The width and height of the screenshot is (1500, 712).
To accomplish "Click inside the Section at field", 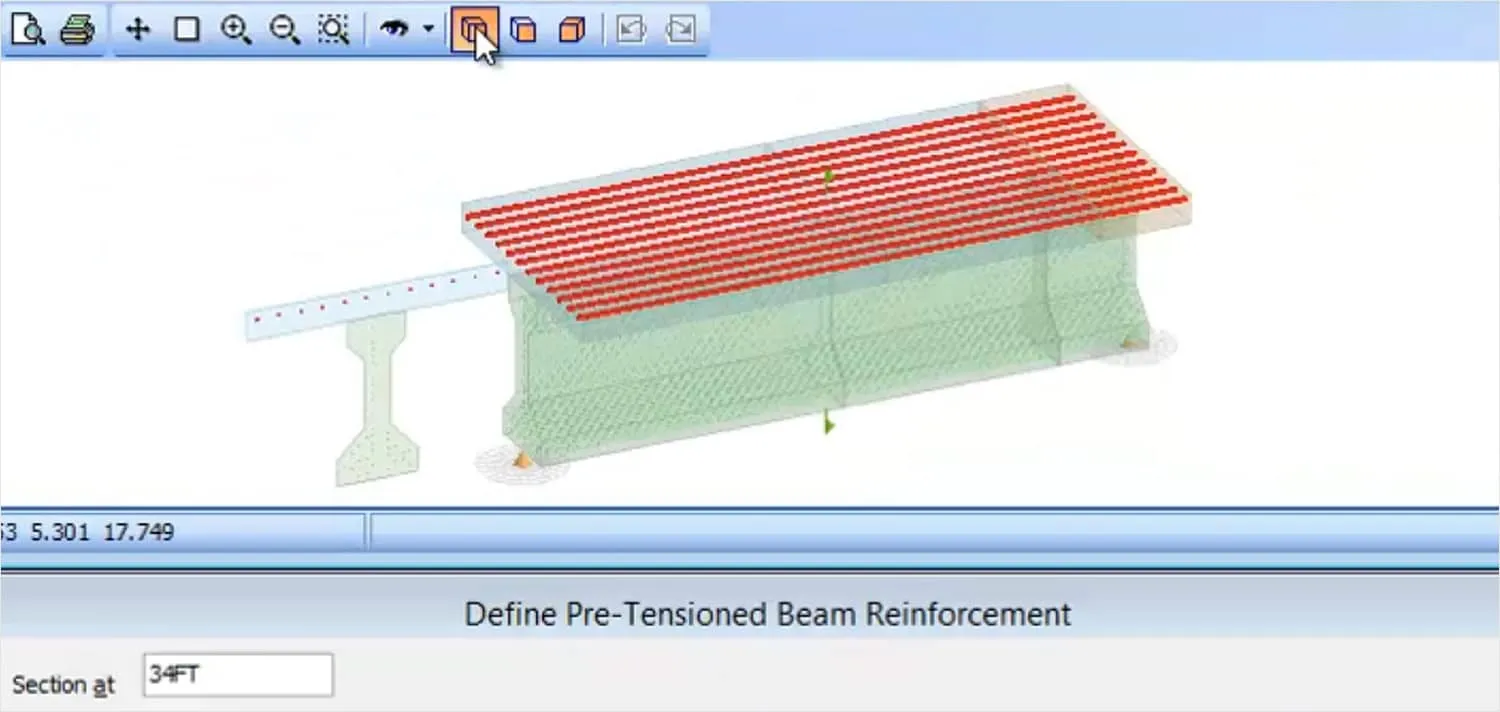I will pyautogui.click(x=237, y=676).
